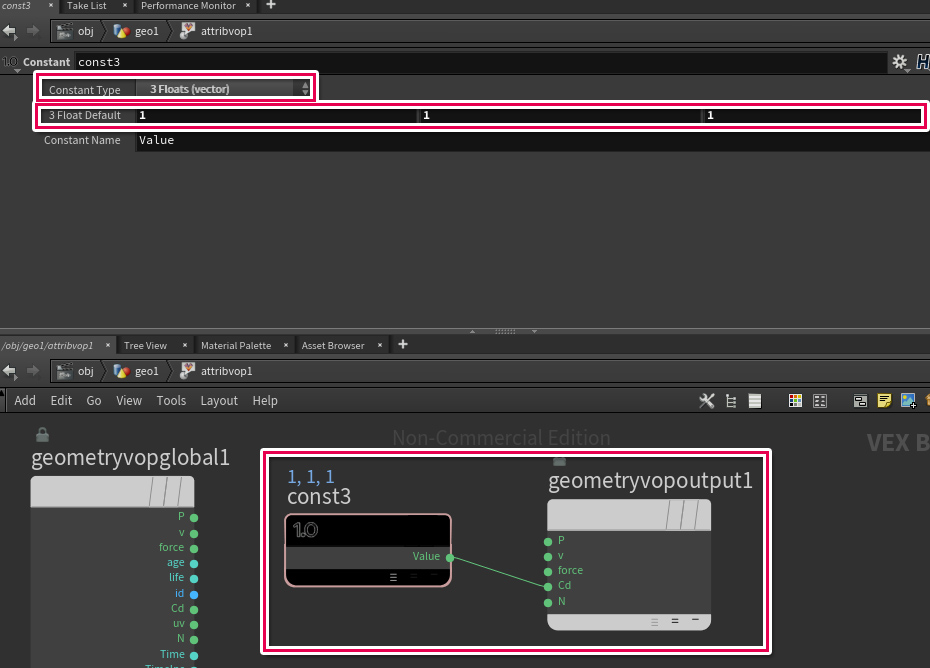The height and width of the screenshot is (668, 930).
Task: Switch to list mode icon
Action: coord(754,401)
